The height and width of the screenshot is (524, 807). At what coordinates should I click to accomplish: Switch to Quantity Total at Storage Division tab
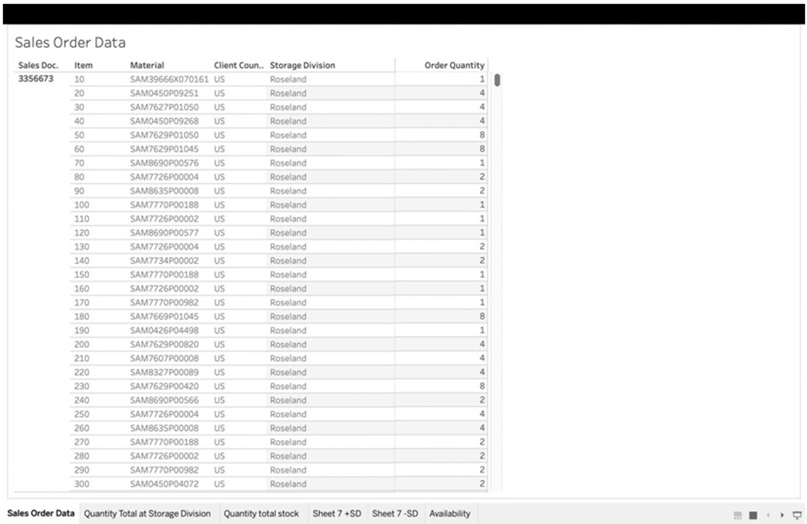(x=147, y=514)
